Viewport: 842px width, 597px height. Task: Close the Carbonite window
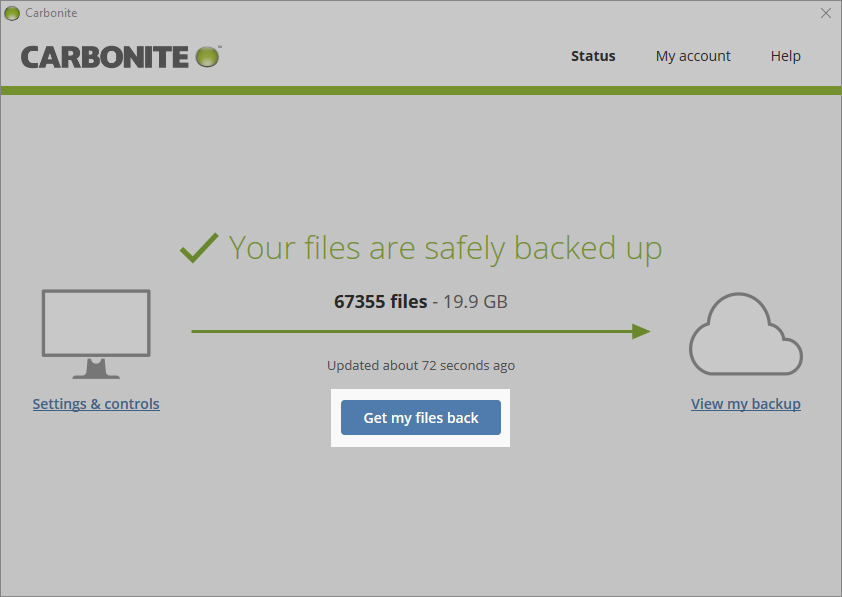pos(825,13)
